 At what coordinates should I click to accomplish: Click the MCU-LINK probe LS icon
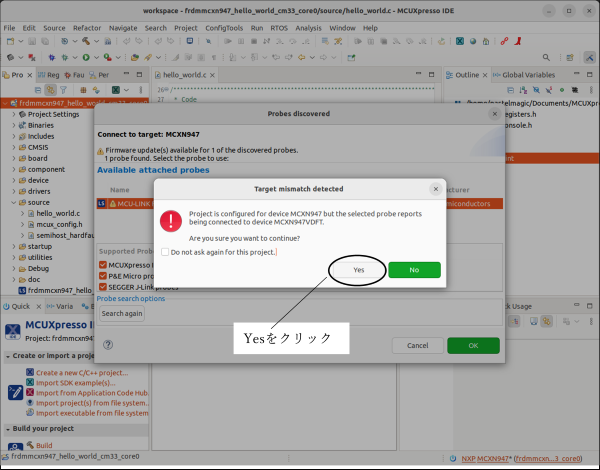click(100, 204)
